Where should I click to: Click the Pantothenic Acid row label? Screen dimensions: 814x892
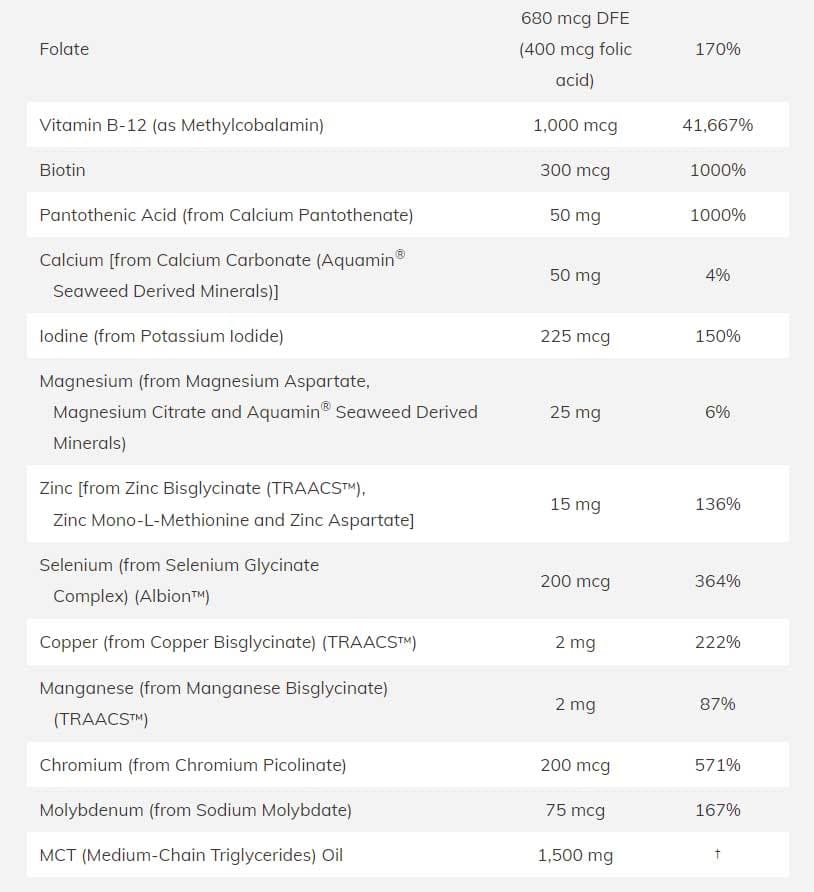226,215
